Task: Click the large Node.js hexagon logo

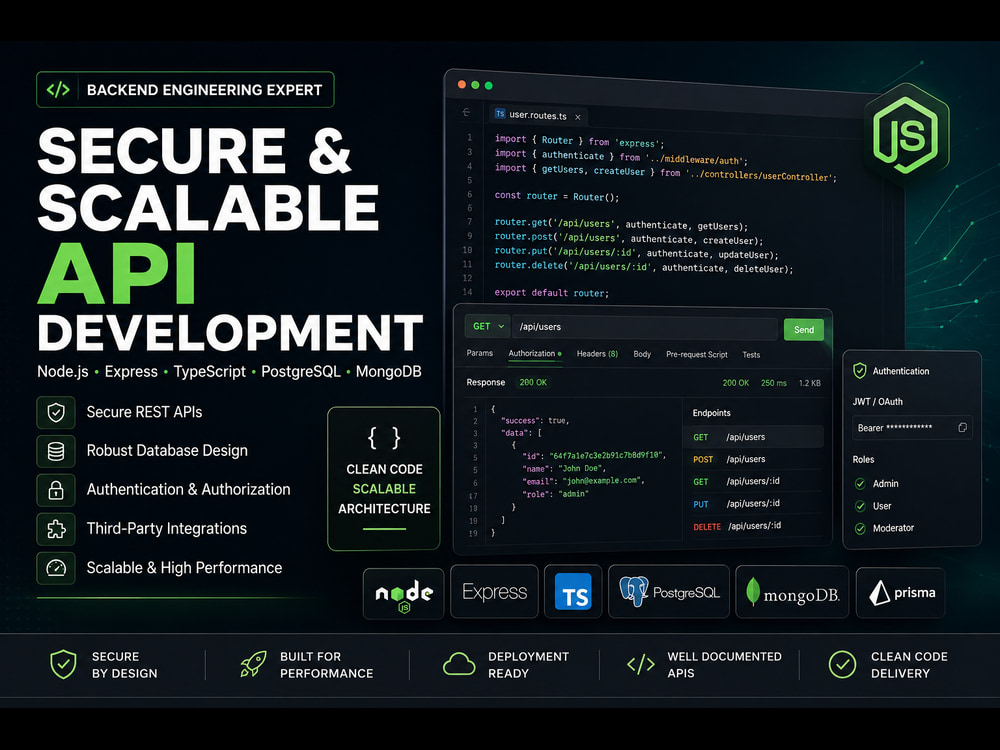Action: (x=907, y=134)
